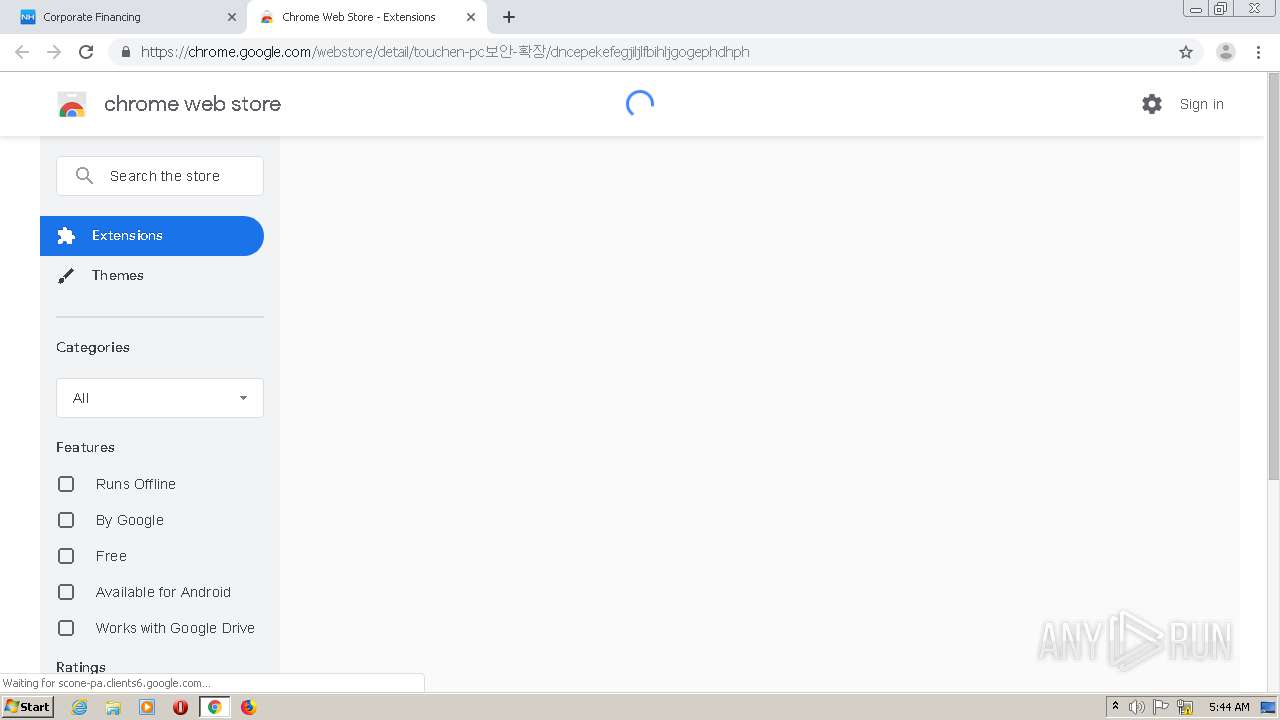
Task: Switch to Chrome in the taskbar
Action: pos(214,707)
